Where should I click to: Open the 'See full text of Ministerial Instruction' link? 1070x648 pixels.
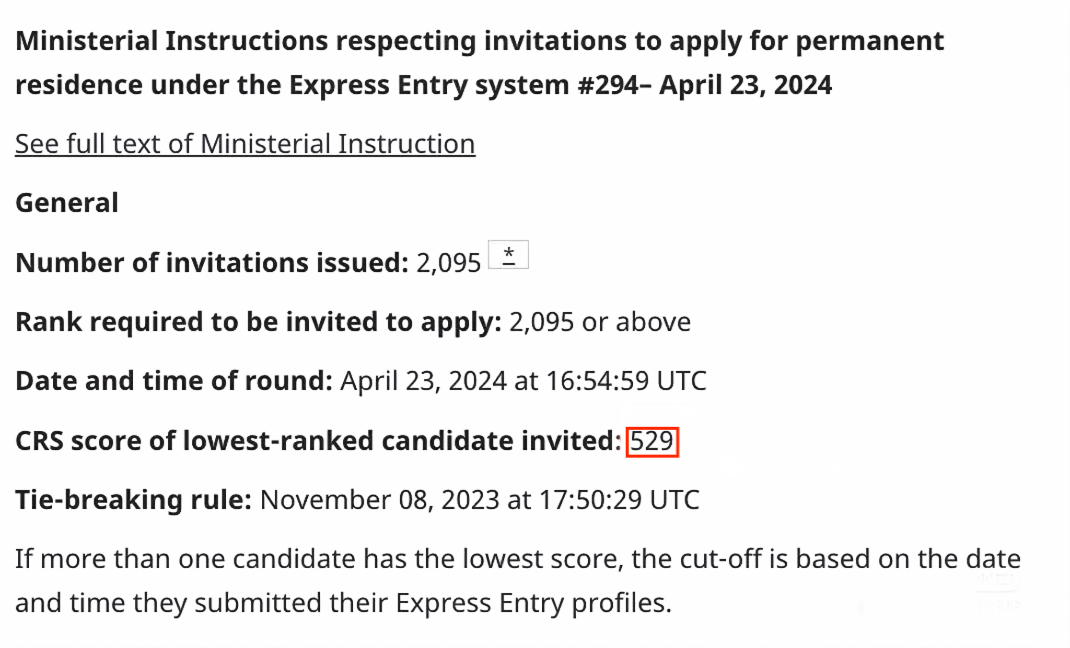pos(245,144)
